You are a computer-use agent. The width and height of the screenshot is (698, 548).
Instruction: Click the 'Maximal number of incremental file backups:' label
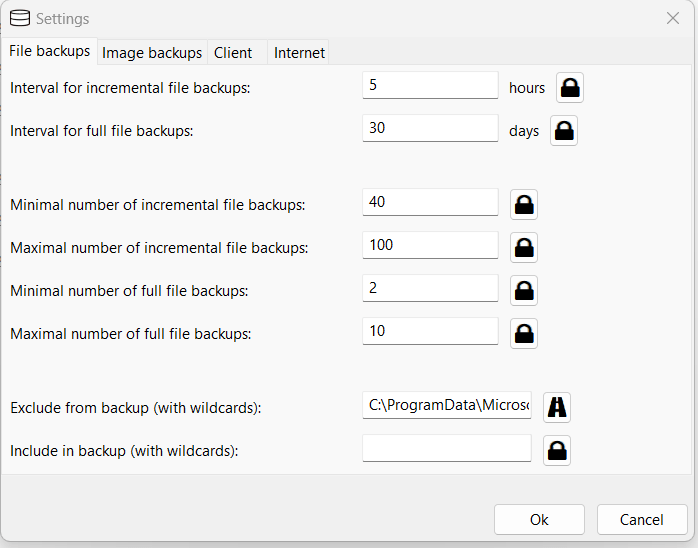pos(159,248)
